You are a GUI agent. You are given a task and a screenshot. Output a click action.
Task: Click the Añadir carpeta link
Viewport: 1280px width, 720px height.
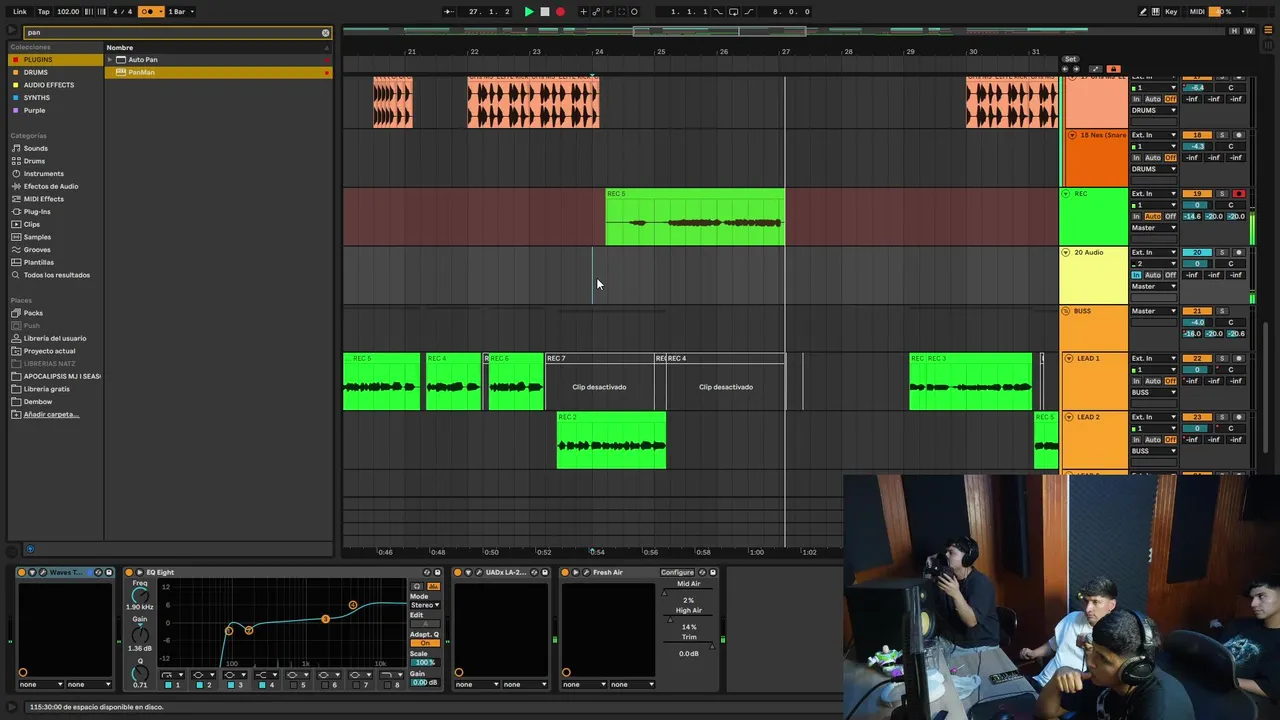tap(51, 414)
